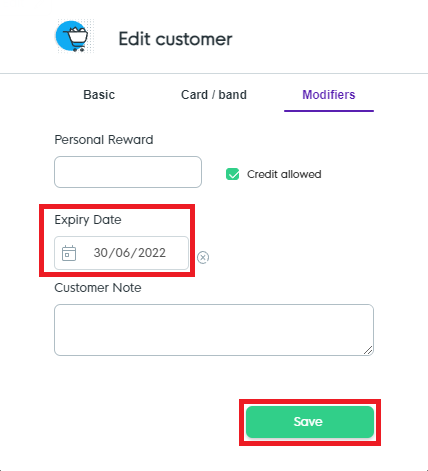Click the Edit customer heading
The image size is (428, 471).
tap(175, 39)
